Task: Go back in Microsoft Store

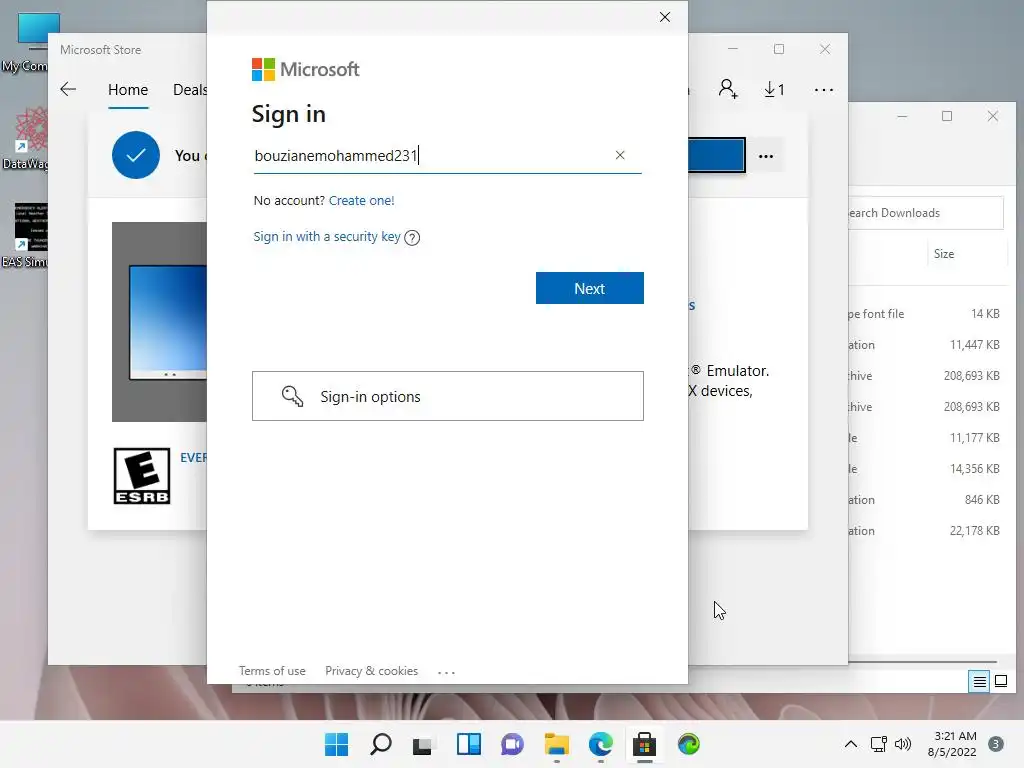Action: (68, 89)
